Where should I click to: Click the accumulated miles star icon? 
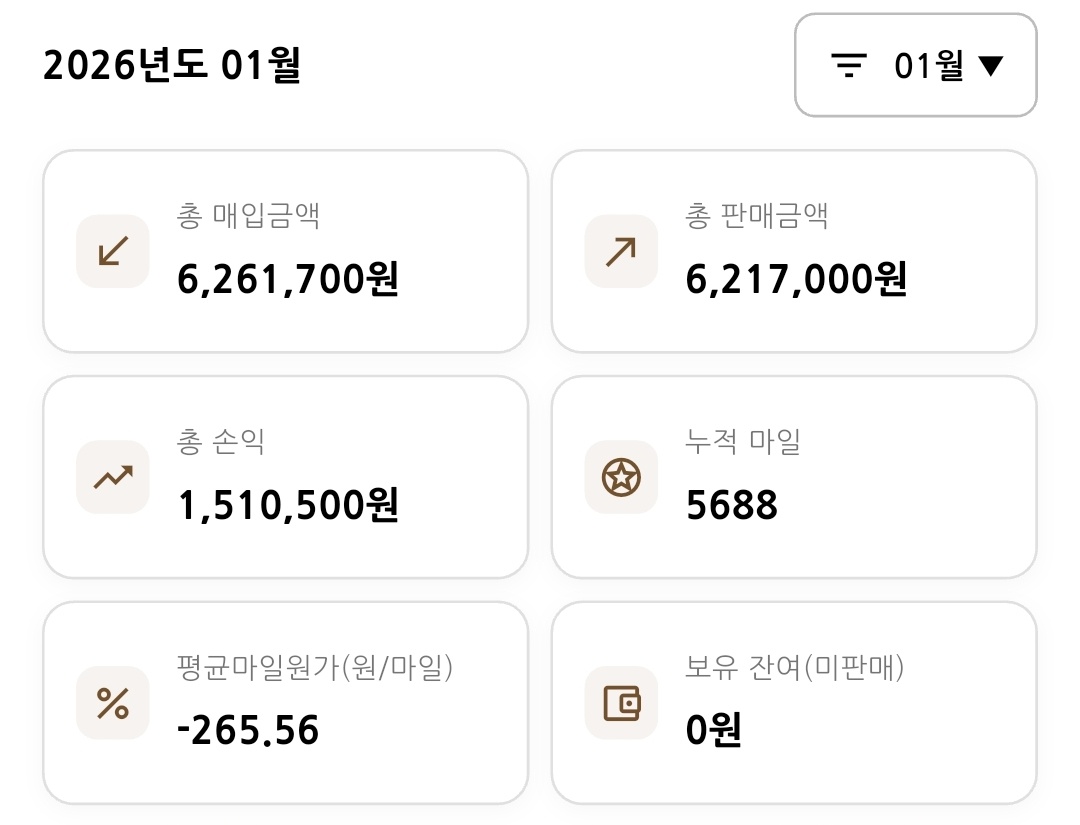point(621,478)
